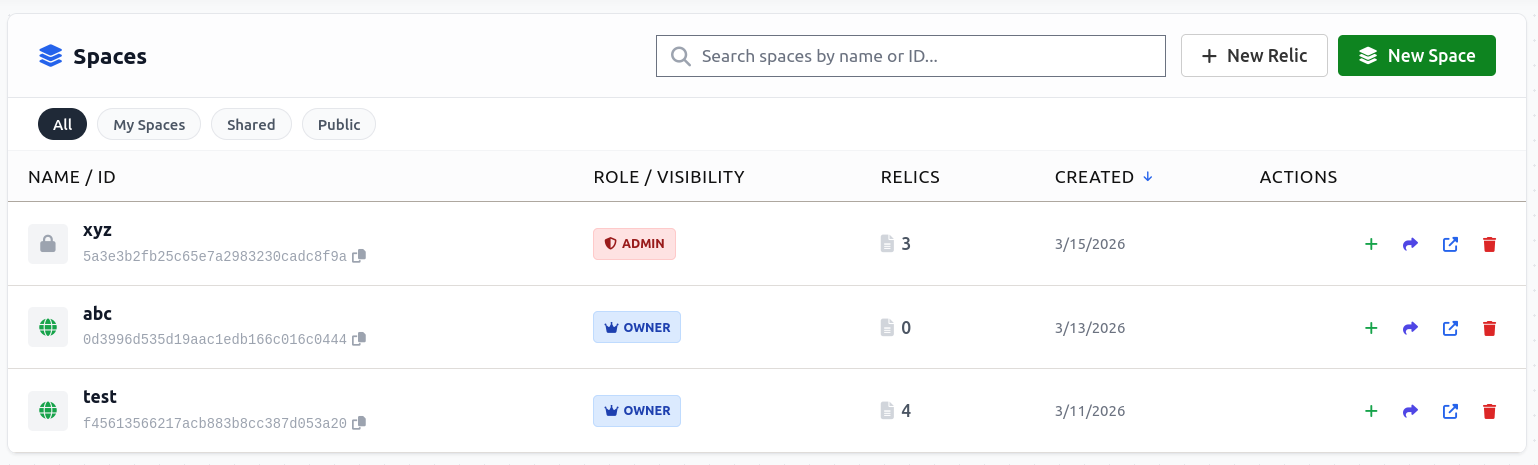Click ID 5a3e3b2fb25c65e7a2983230cadc8f9a
The width and height of the screenshot is (1538, 465).
(215, 257)
